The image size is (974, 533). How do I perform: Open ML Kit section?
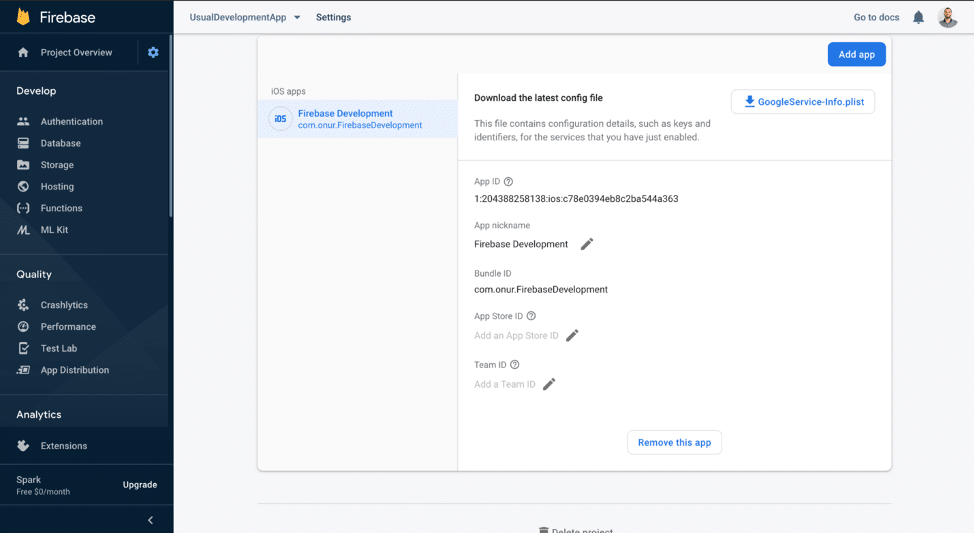point(54,230)
